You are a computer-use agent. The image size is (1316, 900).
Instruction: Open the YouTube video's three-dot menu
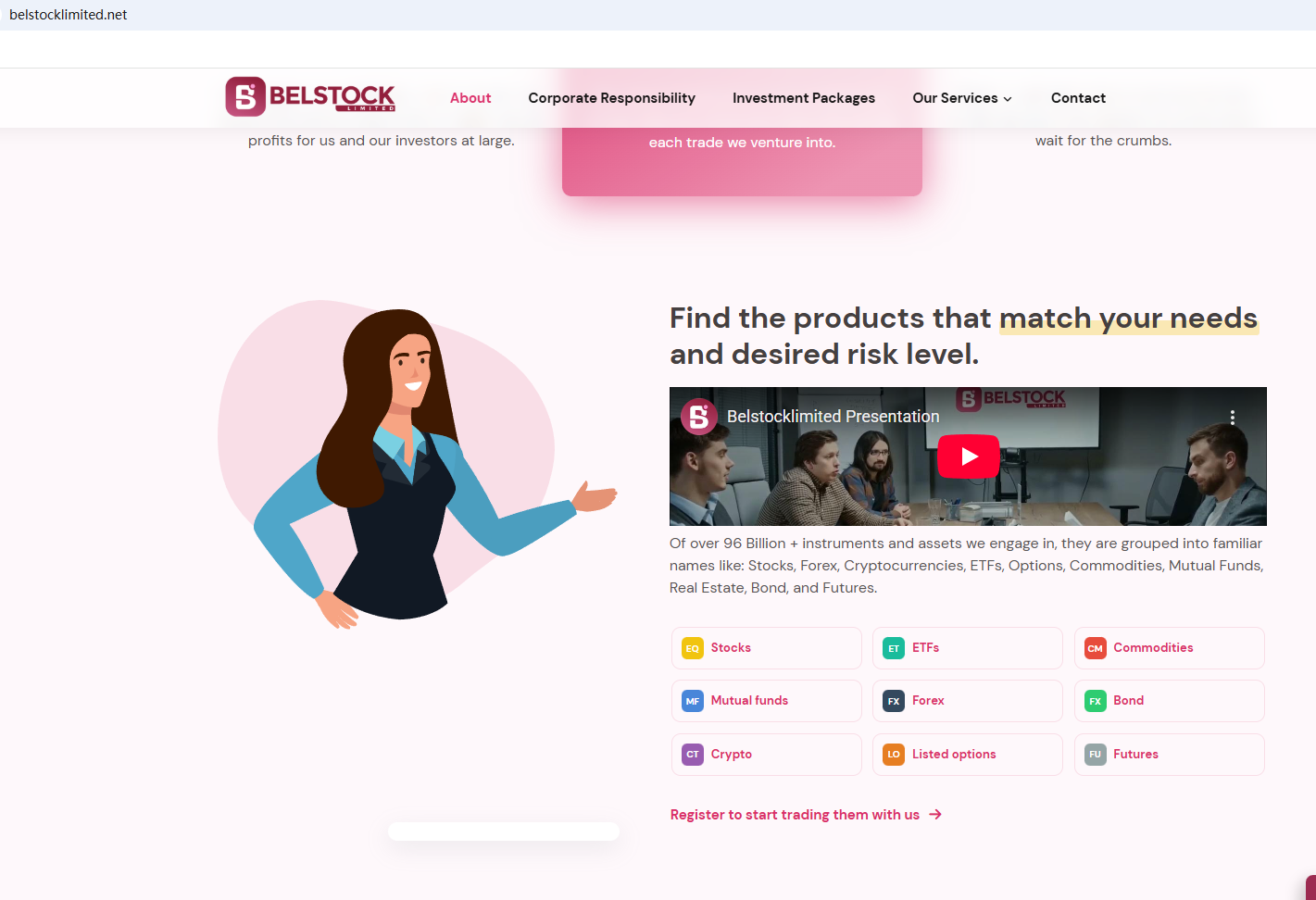1233,417
